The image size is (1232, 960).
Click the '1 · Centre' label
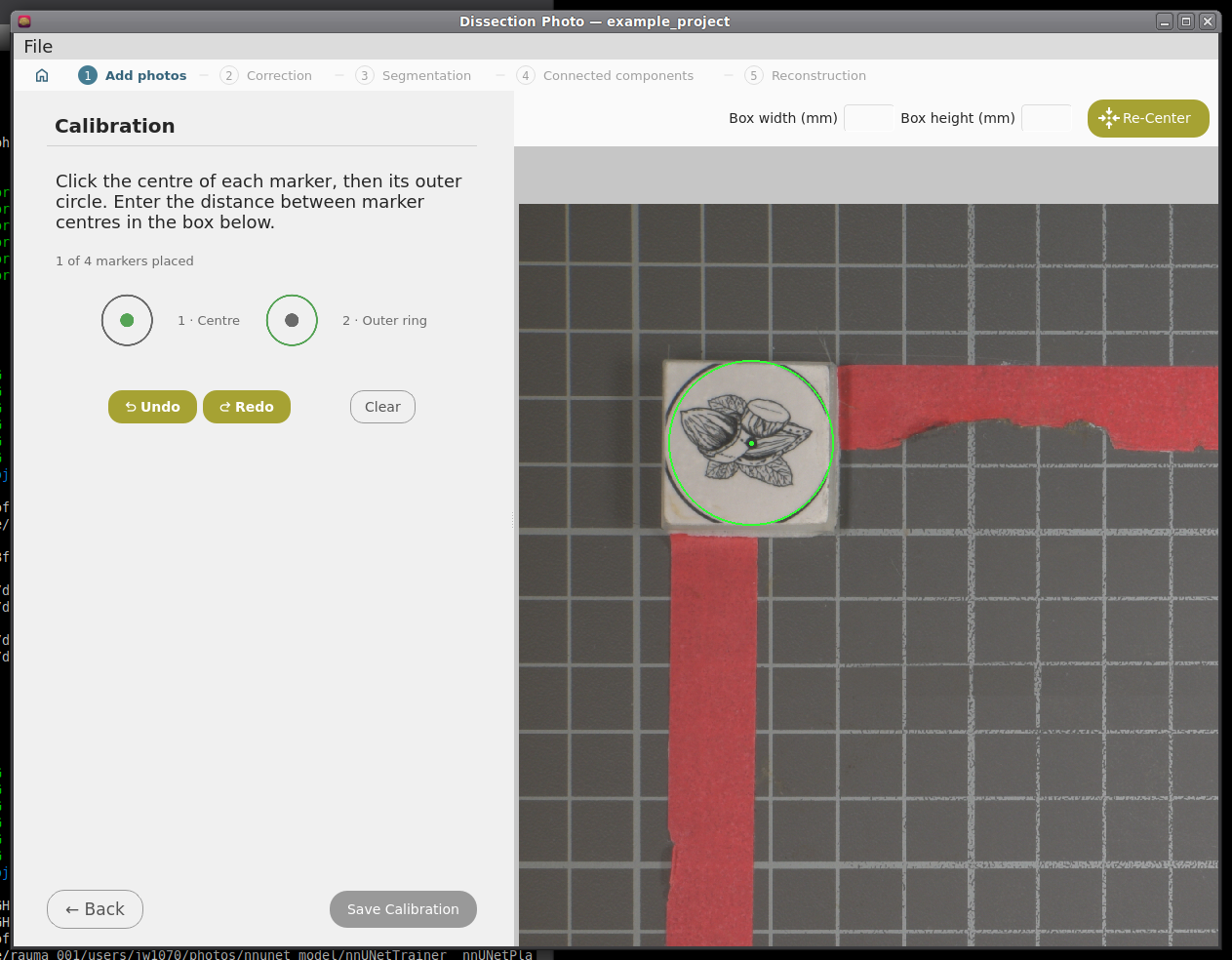(209, 320)
